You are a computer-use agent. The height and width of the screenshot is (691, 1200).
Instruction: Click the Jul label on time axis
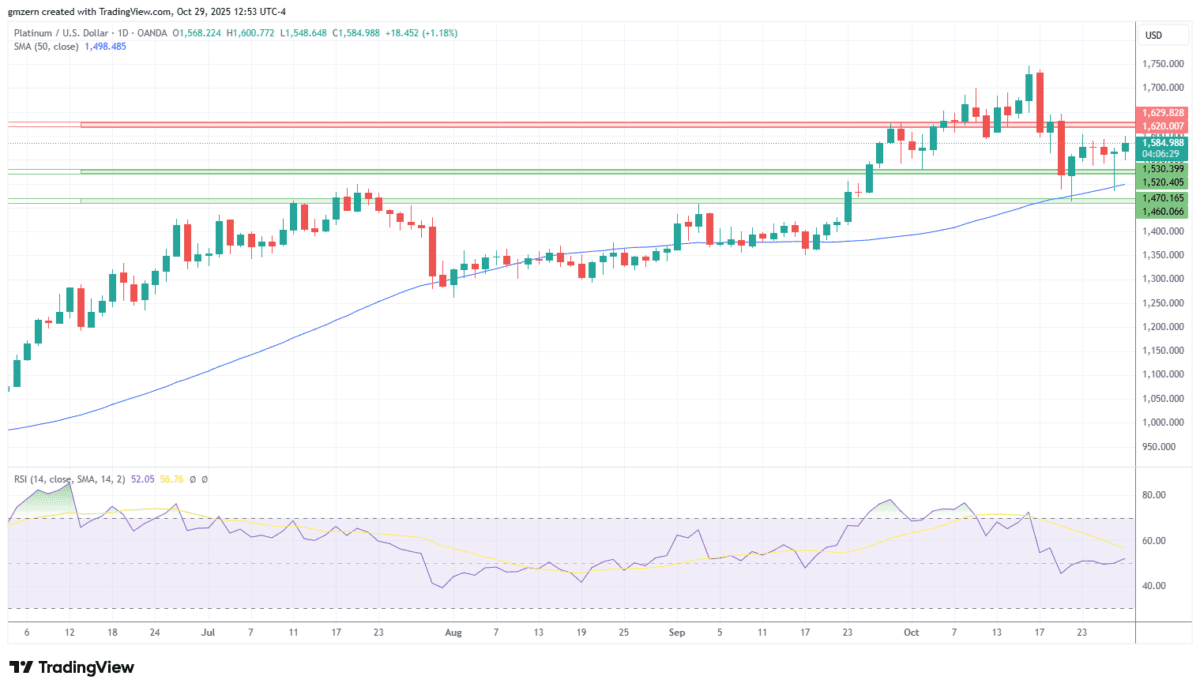(208, 632)
